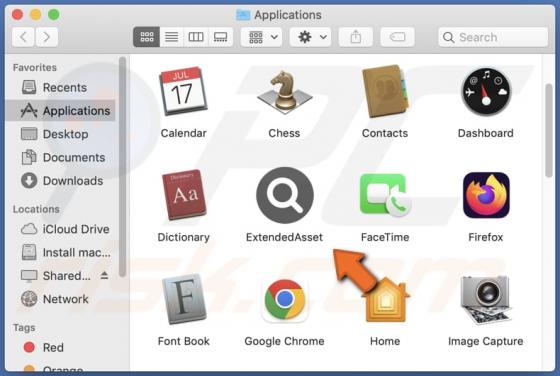Select the Dictionary app icon

click(x=184, y=195)
